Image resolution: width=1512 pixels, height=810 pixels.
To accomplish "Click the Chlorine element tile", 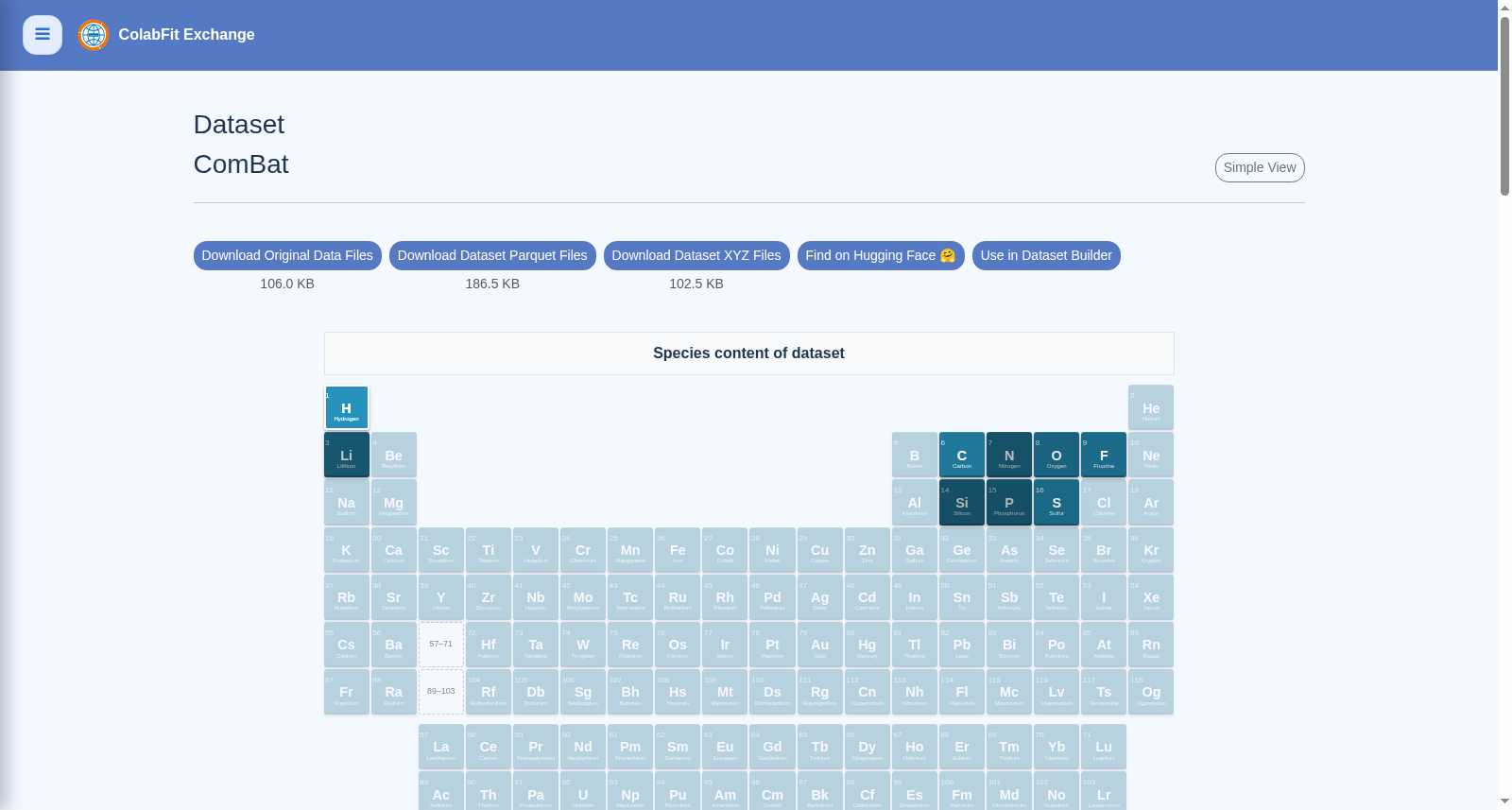I will (1104, 503).
